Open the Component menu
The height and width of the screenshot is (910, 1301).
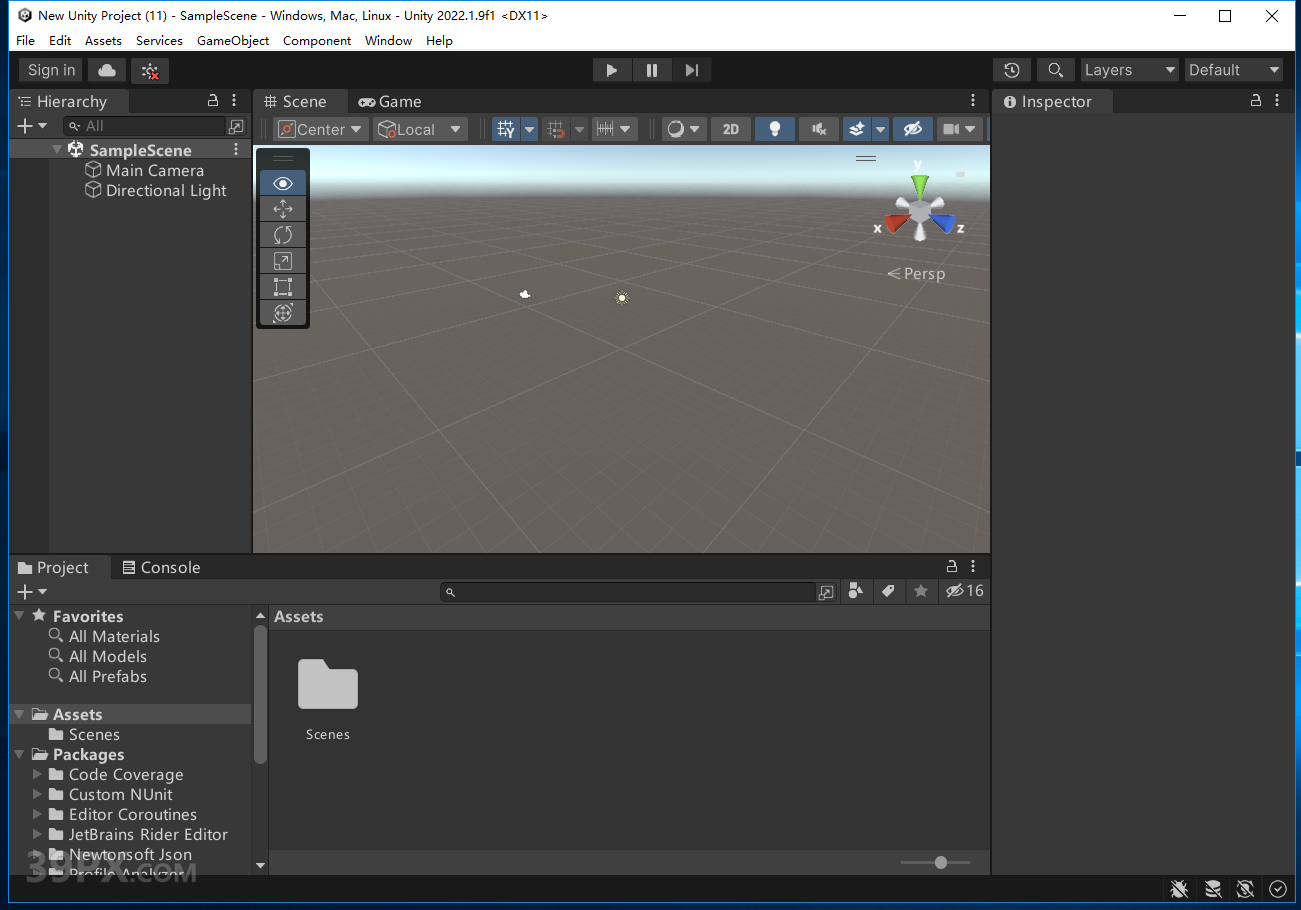(317, 41)
